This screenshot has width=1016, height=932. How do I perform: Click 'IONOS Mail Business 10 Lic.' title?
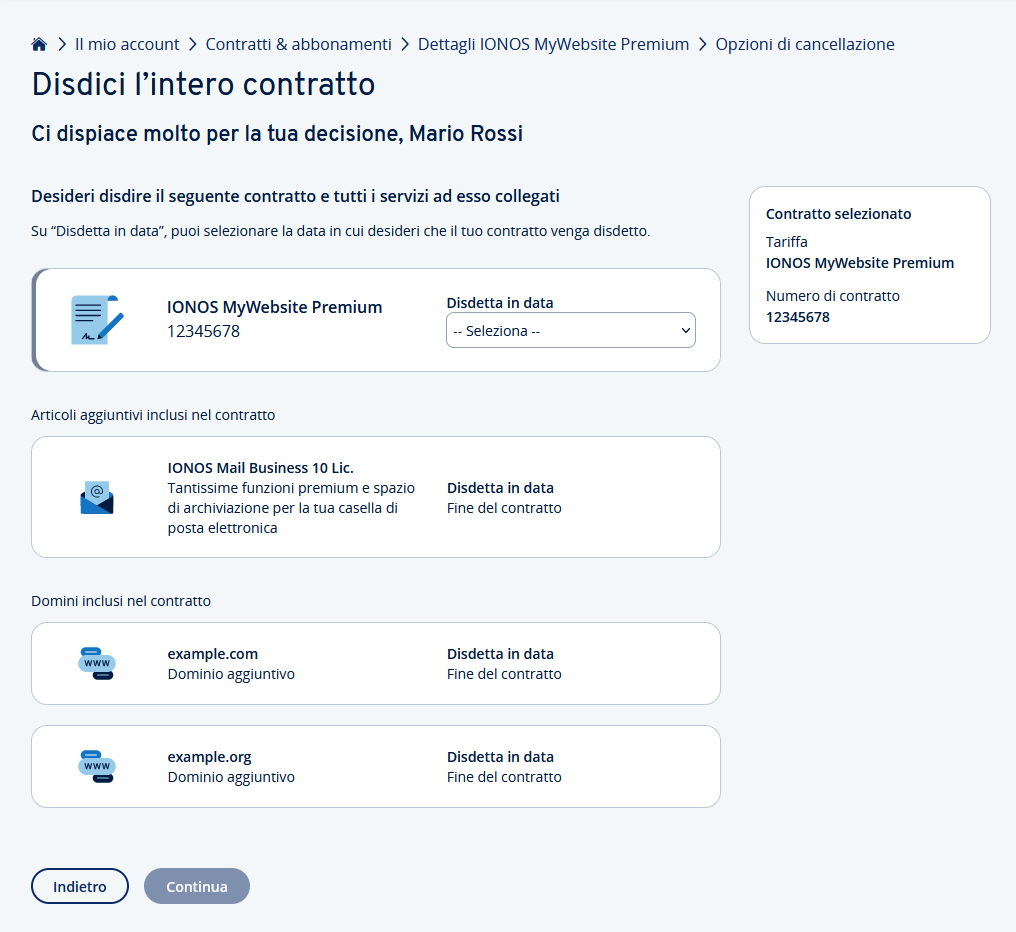pyautogui.click(x=260, y=468)
